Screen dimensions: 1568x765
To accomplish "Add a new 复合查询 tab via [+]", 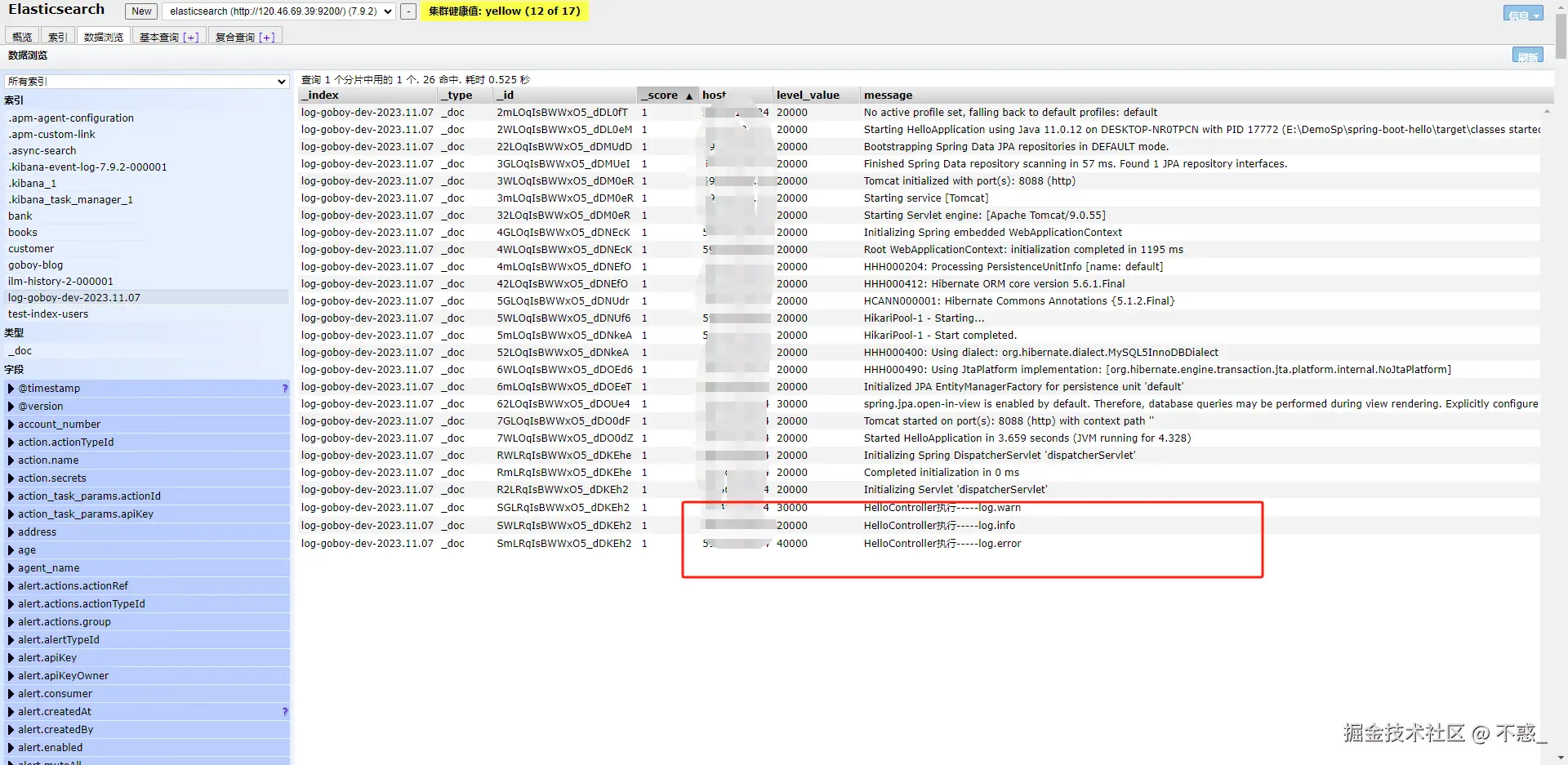I will click(x=267, y=38).
